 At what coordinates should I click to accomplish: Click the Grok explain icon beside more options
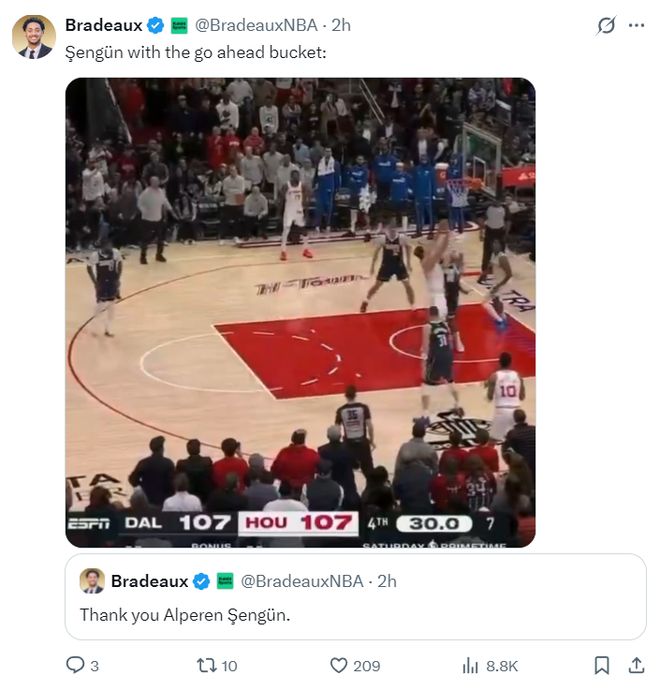coord(605,26)
